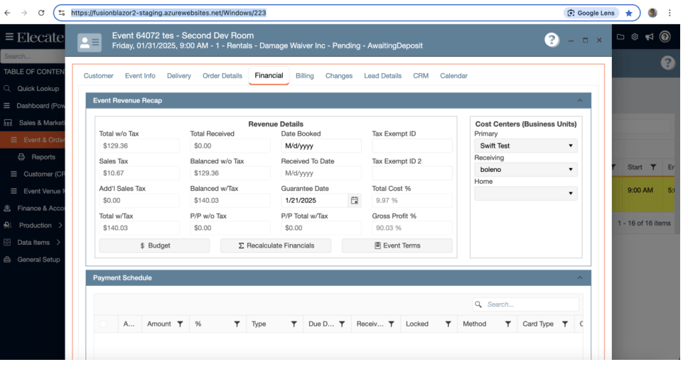Switch to the Billing tab
Viewport: 688px width, 379px height.
pos(305,76)
